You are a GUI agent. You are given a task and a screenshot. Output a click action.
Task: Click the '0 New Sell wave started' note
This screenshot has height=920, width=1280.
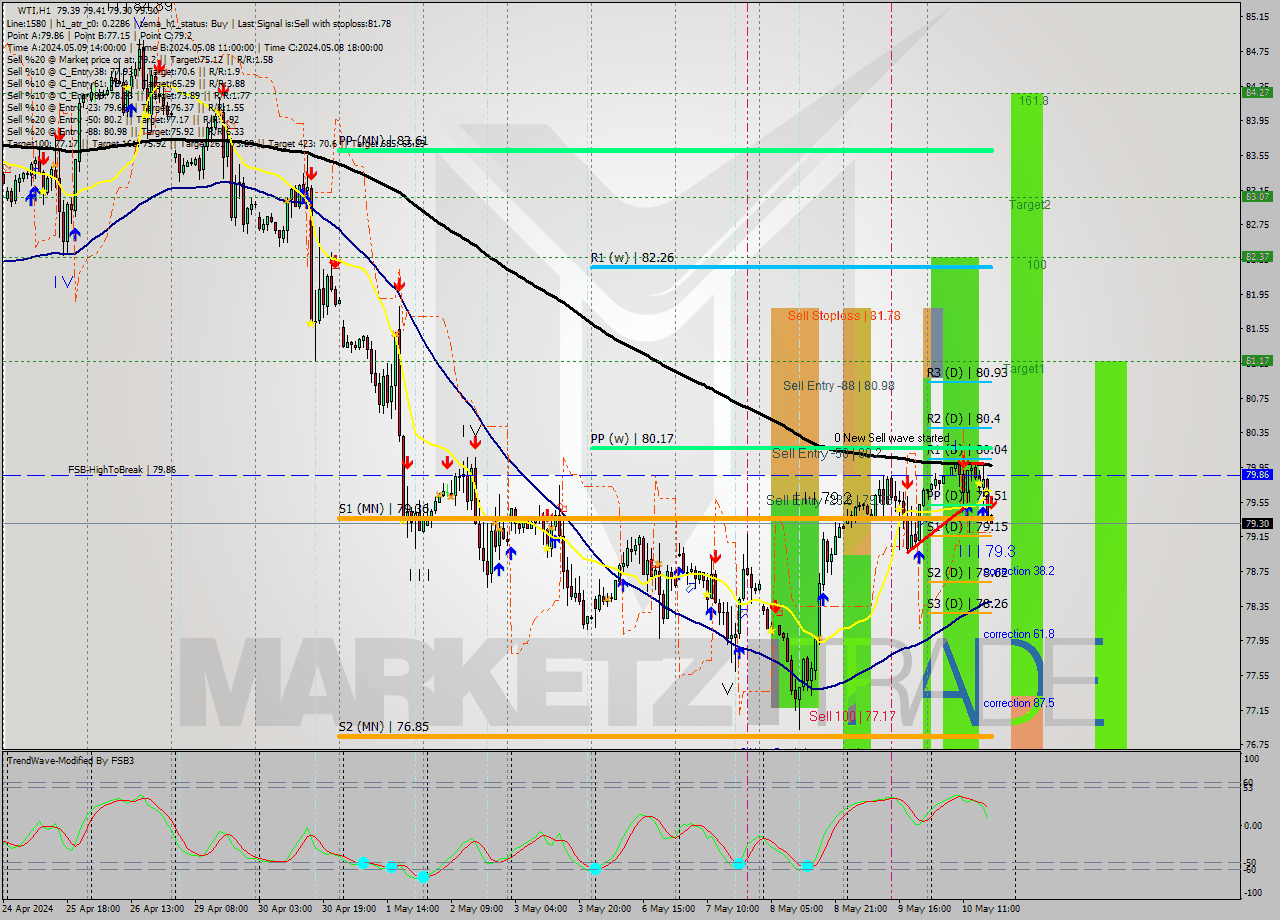click(x=893, y=438)
